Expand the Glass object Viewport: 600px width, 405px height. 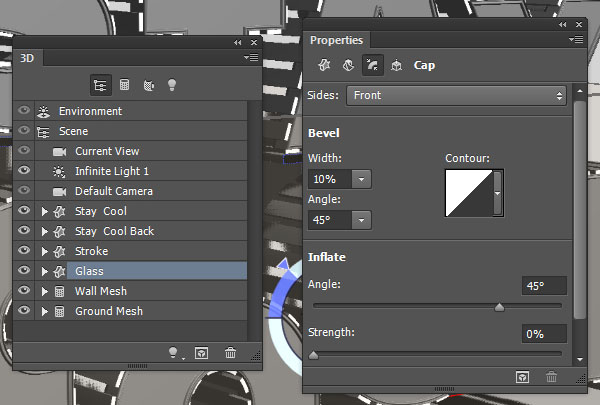pyautogui.click(x=44, y=271)
